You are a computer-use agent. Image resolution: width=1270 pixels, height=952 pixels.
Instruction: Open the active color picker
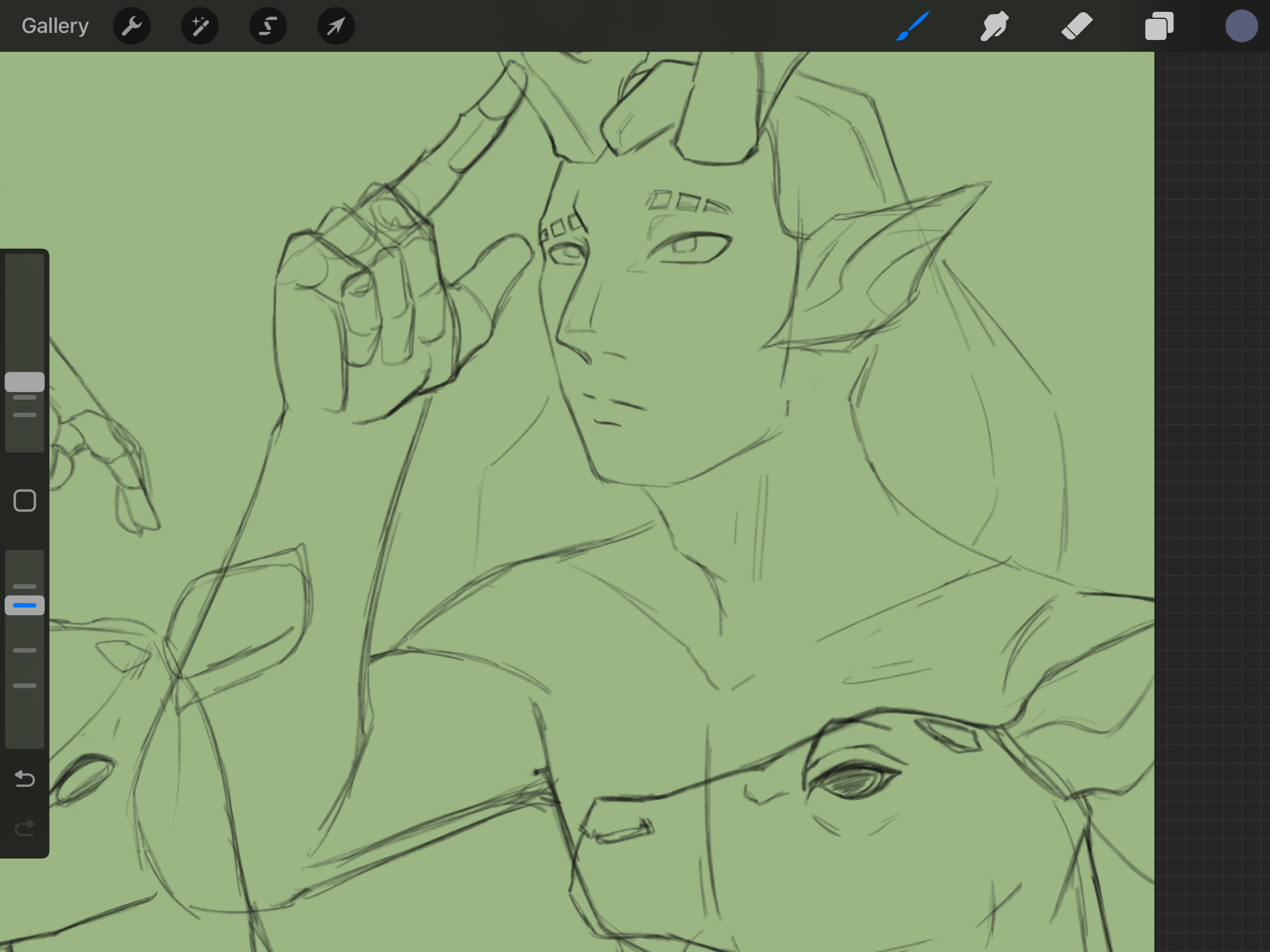pyautogui.click(x=1241, y=26)
